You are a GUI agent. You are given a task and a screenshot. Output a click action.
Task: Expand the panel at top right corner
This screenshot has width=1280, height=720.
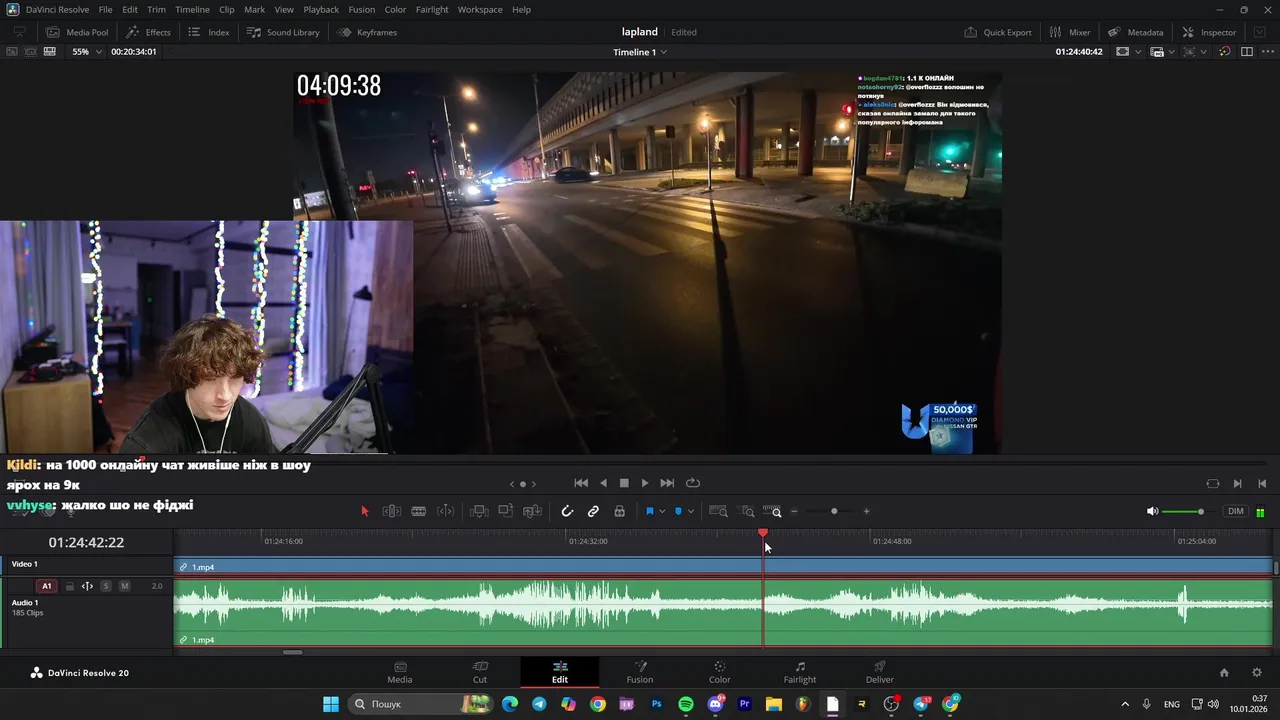coord(1260,32)
